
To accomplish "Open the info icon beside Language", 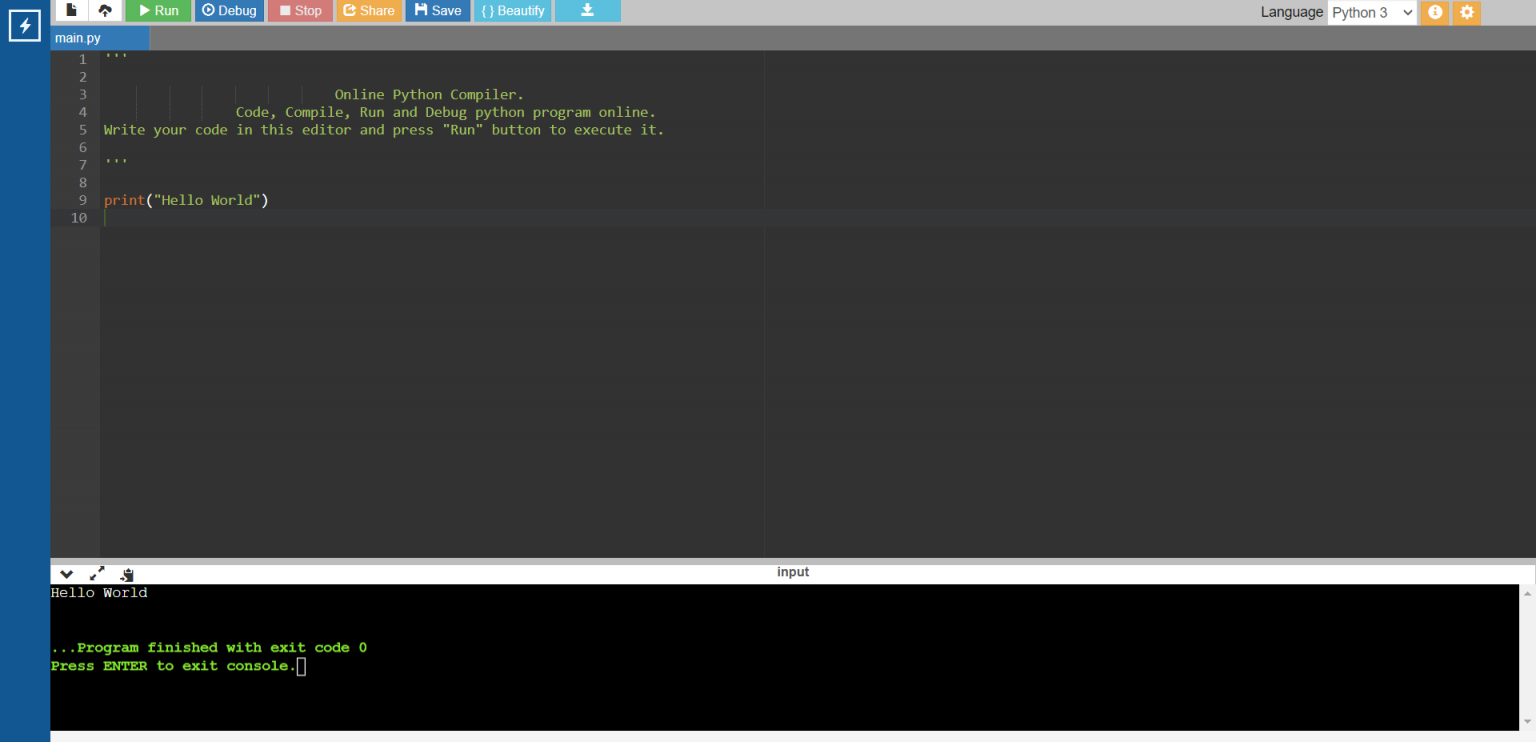I will (1435, 12).
